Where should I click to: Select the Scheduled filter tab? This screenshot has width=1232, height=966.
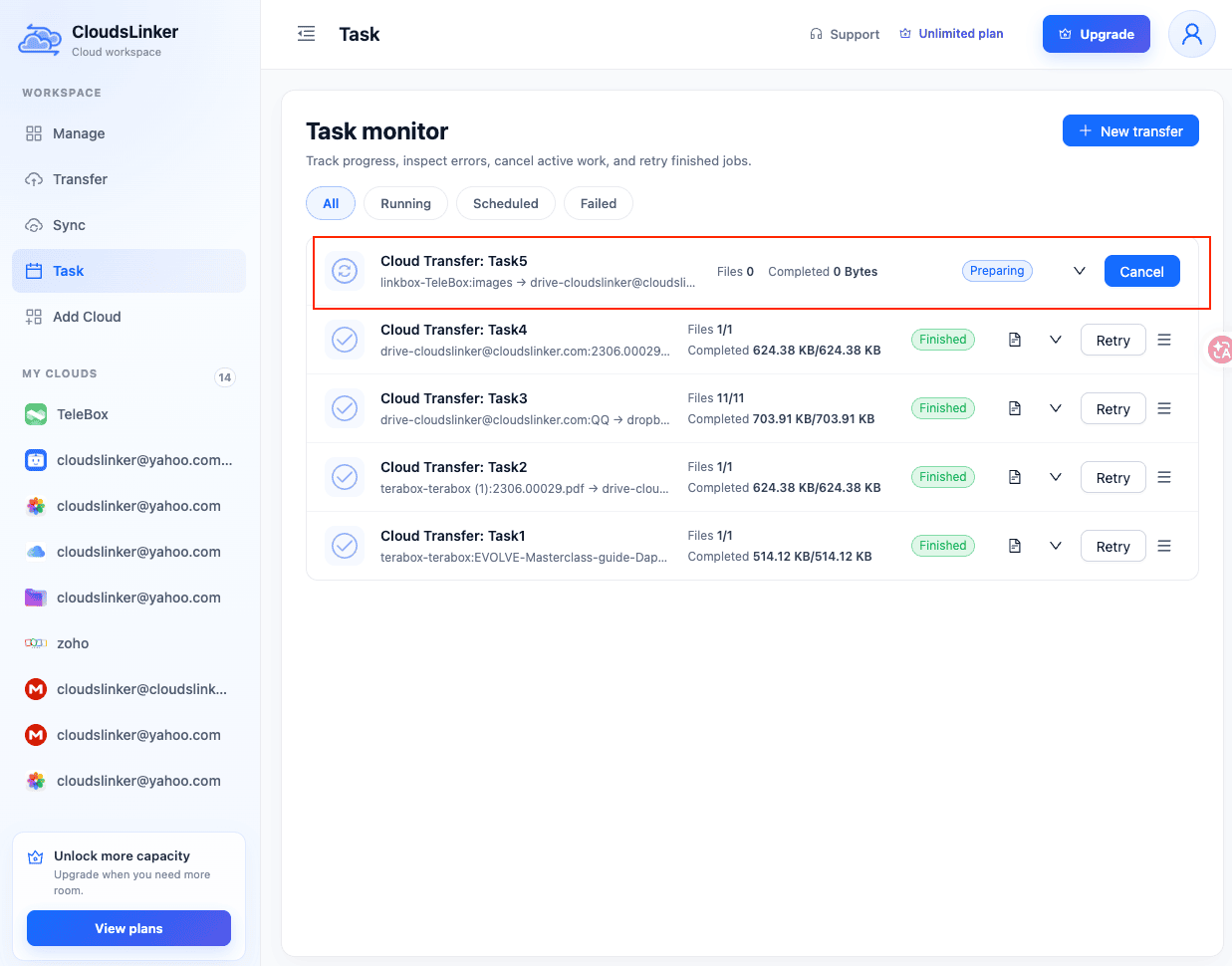[x=505, y=203]
